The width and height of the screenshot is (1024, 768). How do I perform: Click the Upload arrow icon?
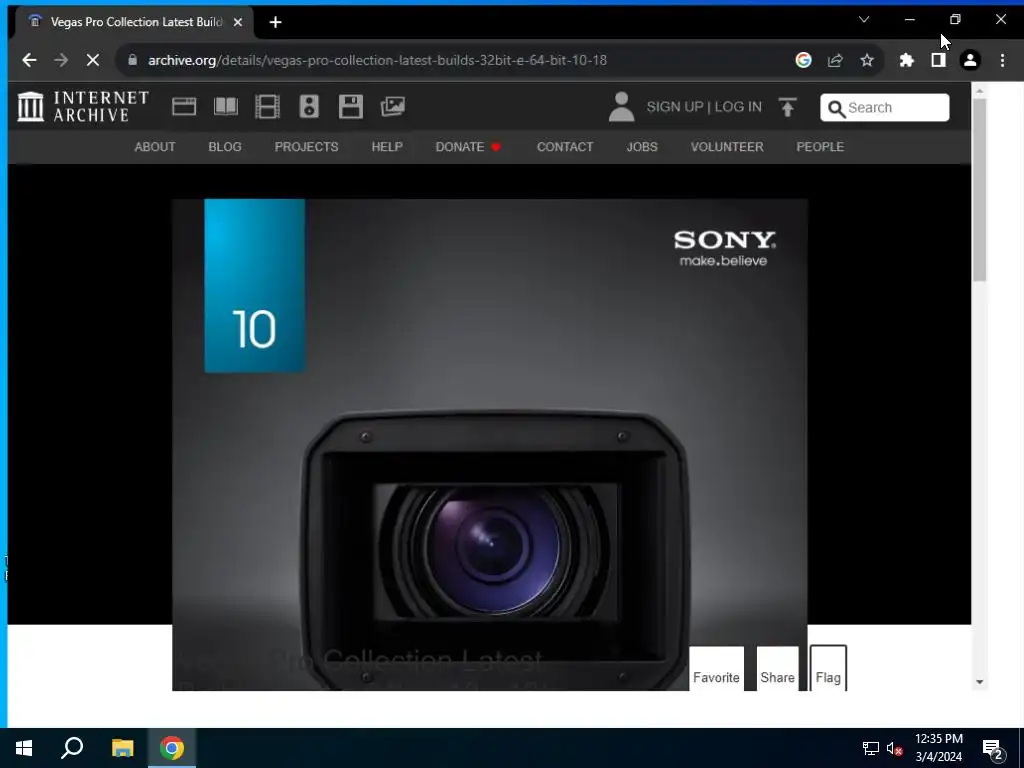788,106
